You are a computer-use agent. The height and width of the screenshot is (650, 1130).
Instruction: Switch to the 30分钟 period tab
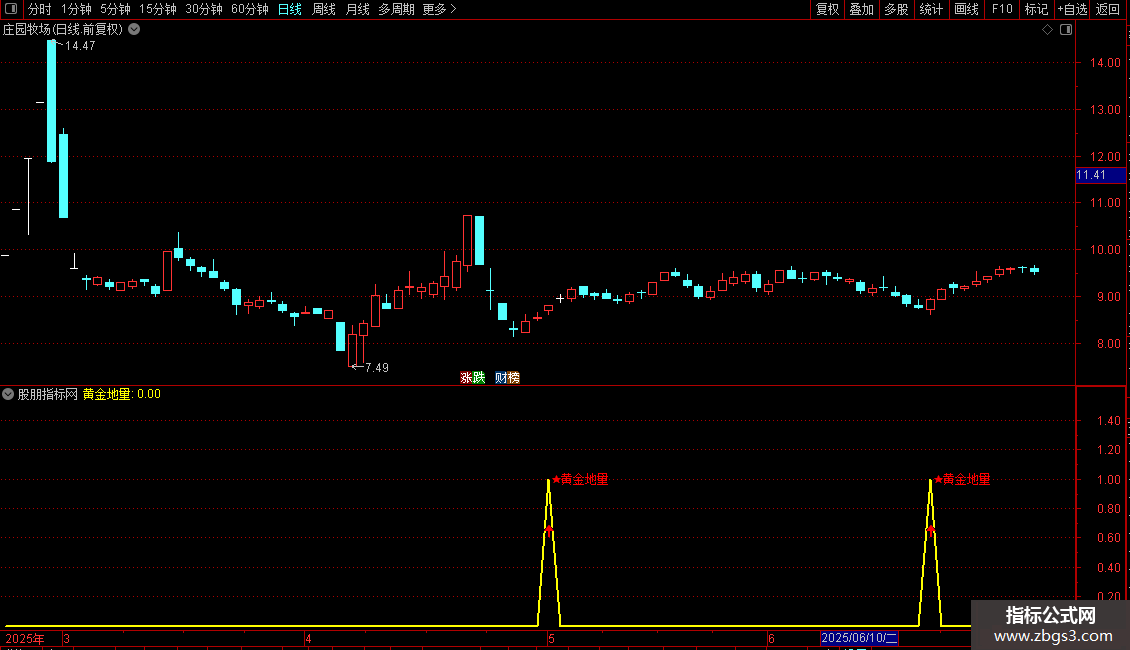[x=203, y=9]
